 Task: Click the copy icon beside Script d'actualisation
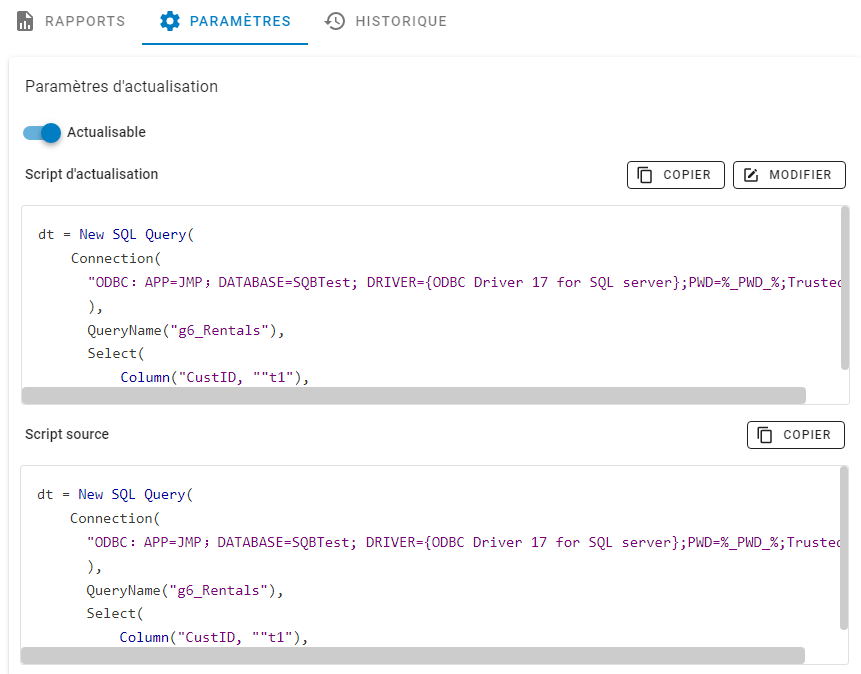646,174
